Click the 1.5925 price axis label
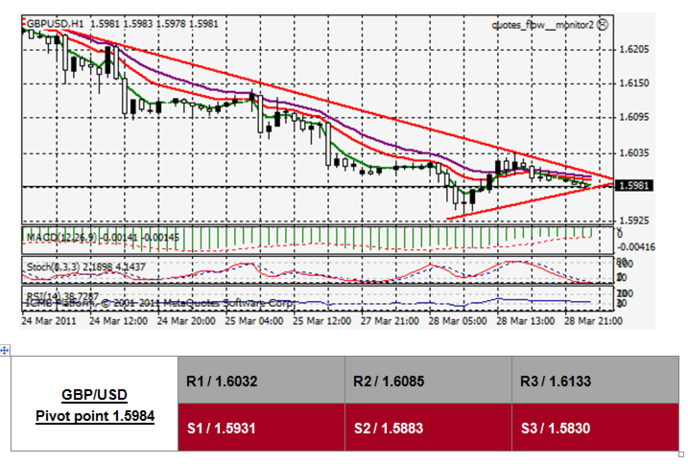688x464 pixels. (634, 220)
